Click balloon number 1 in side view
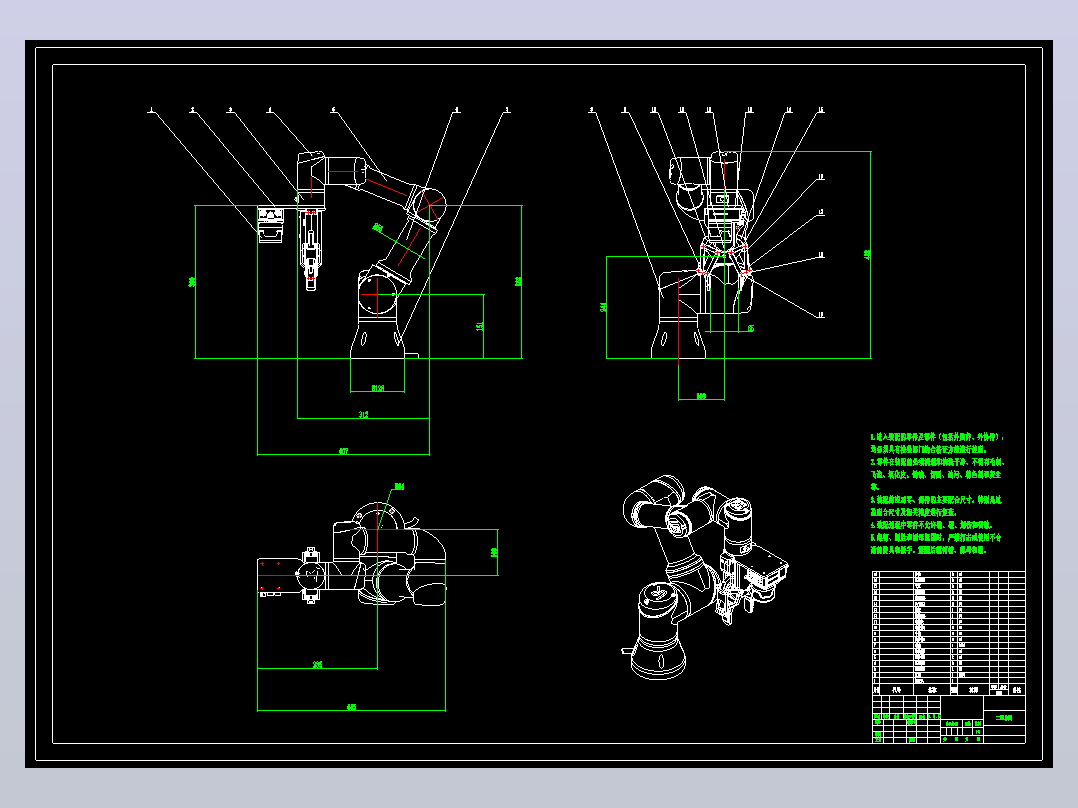The width and height of the screenshot is (1078, 808). point(151,110)
